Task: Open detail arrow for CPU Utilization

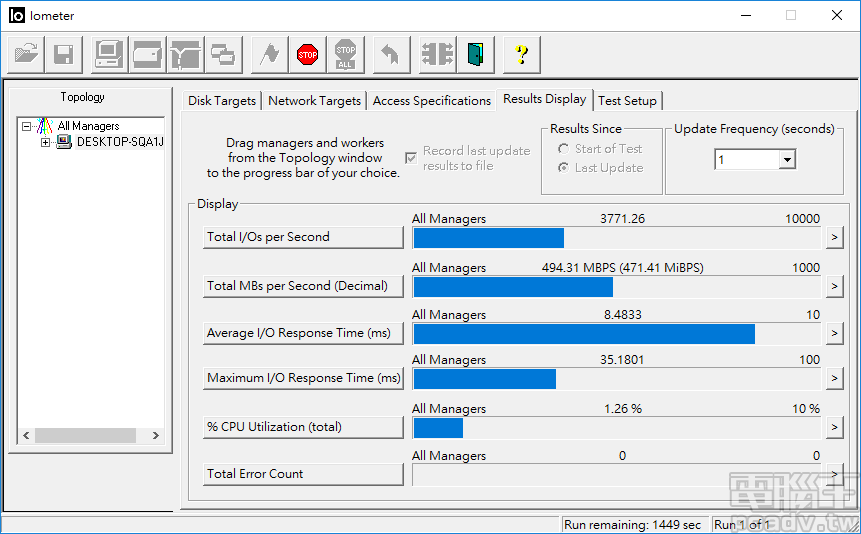Action: click(835, 427)
